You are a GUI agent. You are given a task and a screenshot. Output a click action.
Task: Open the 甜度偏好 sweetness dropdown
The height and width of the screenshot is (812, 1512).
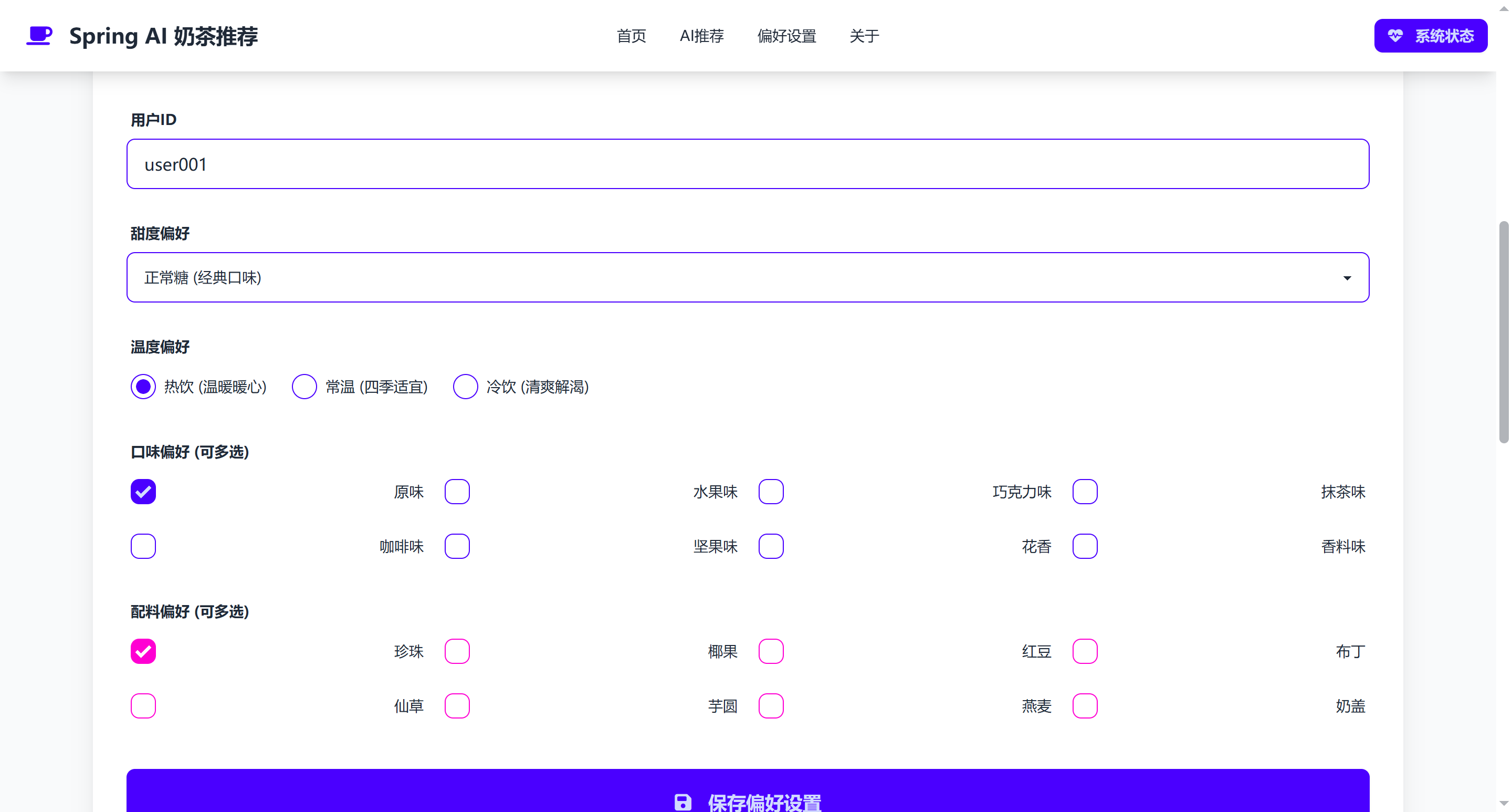pyautogui.click(x=747, y=277)
